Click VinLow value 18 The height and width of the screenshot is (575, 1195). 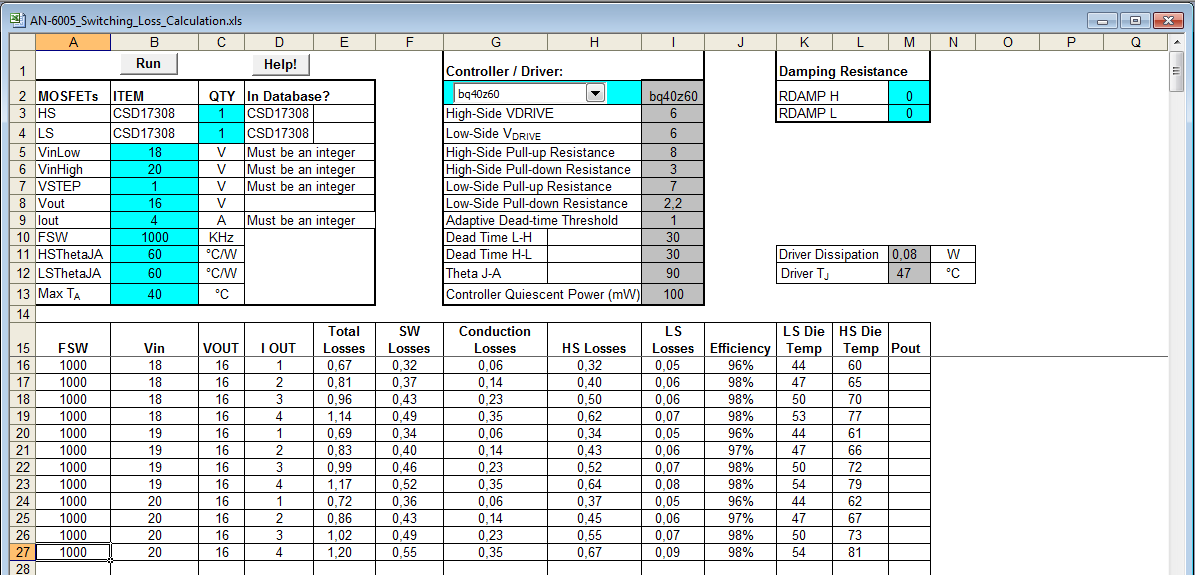tap(155, 152)
